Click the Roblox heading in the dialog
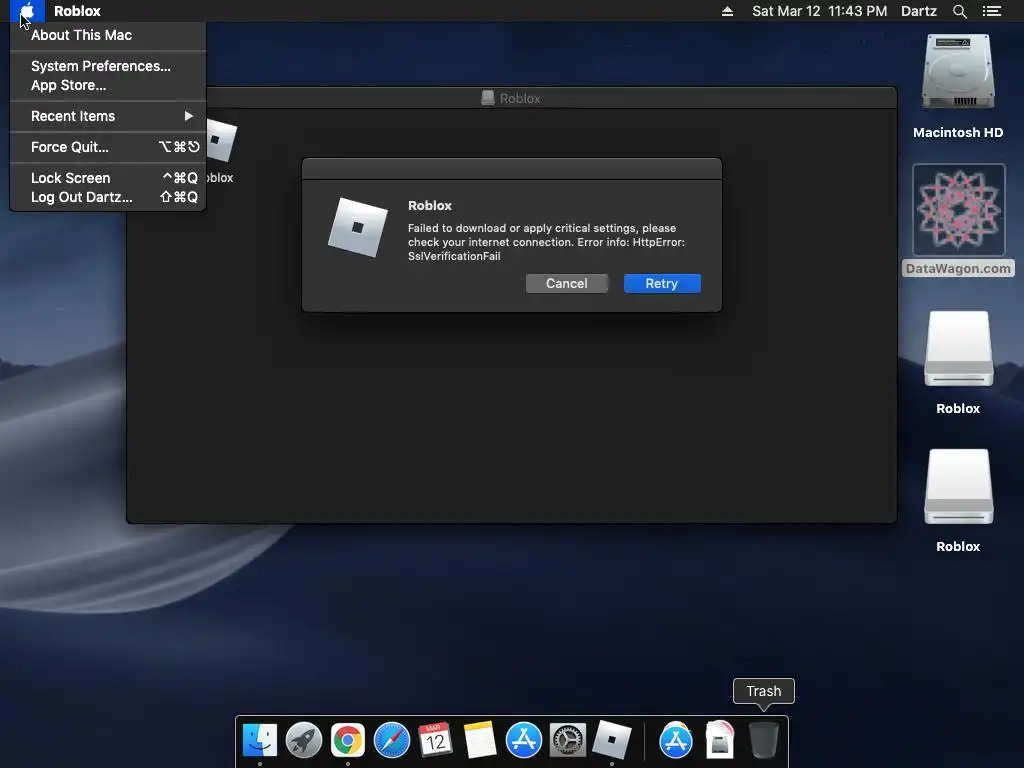1024x768 pixels. pyautogui.click(x=430, y=205)
